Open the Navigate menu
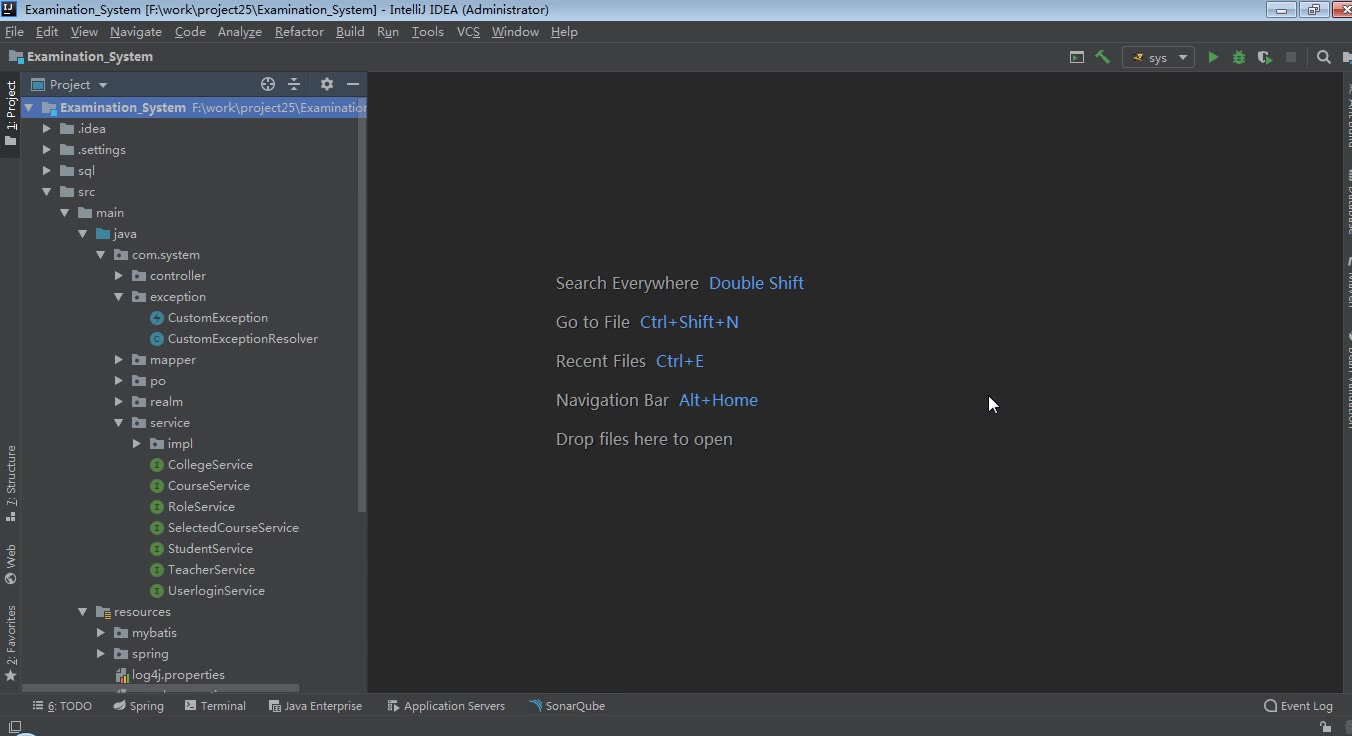The height and width of the screenshot is (736, 1352). pyautogui.click(x=136, y=32)
